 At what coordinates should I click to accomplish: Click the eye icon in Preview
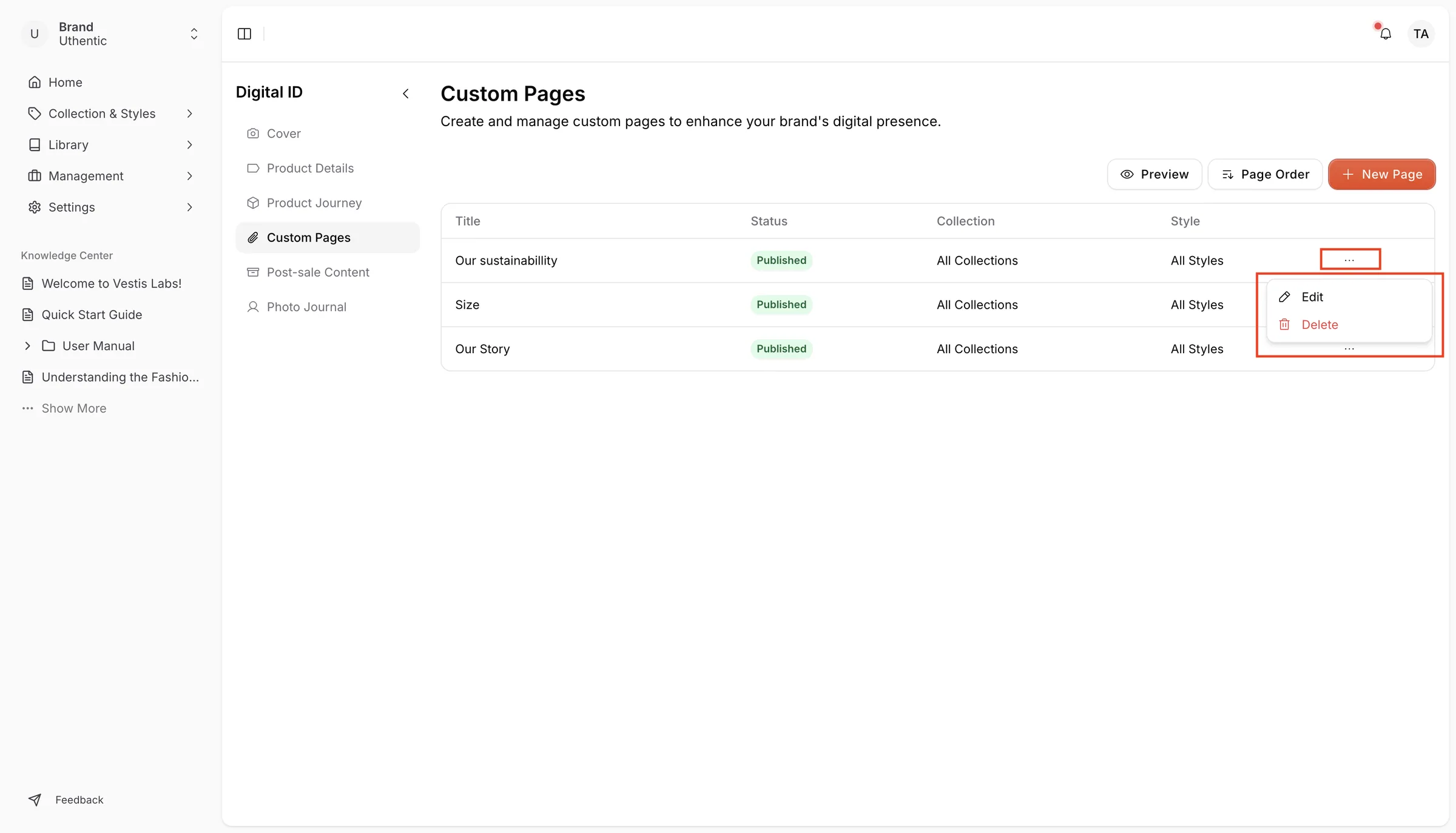1127,174
